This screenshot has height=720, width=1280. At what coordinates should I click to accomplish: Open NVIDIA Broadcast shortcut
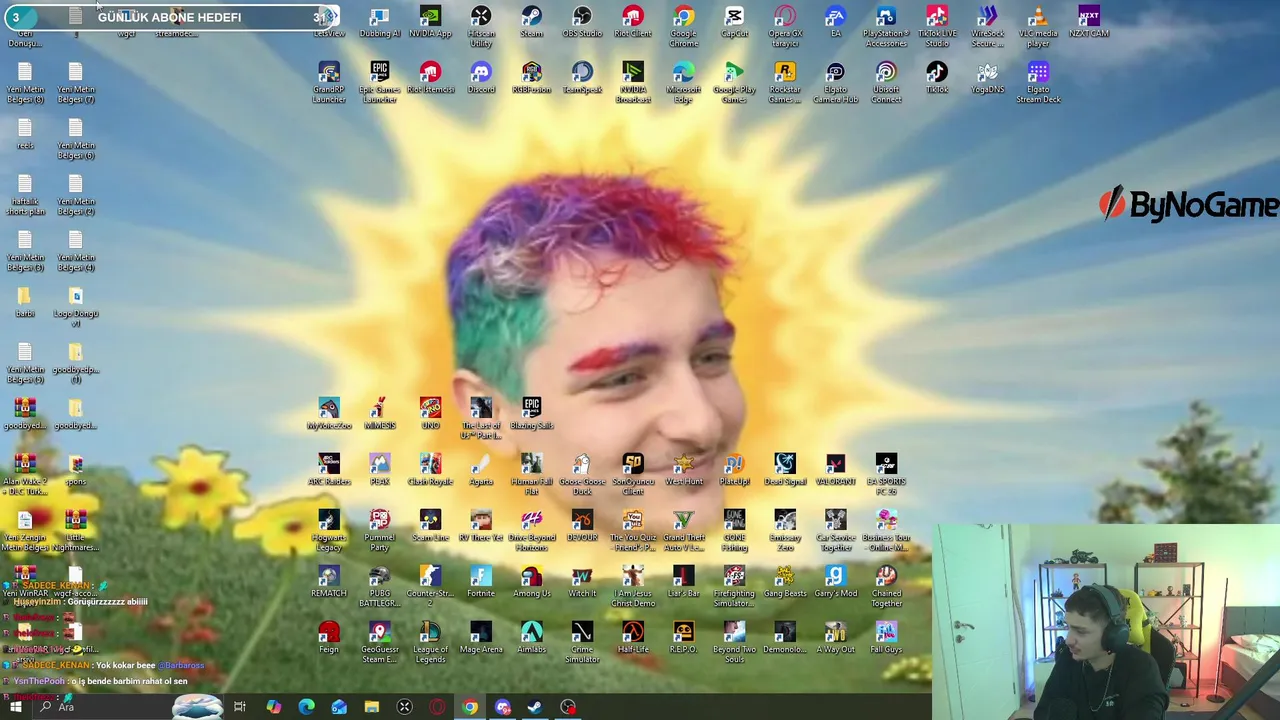[x=632, y=83]
